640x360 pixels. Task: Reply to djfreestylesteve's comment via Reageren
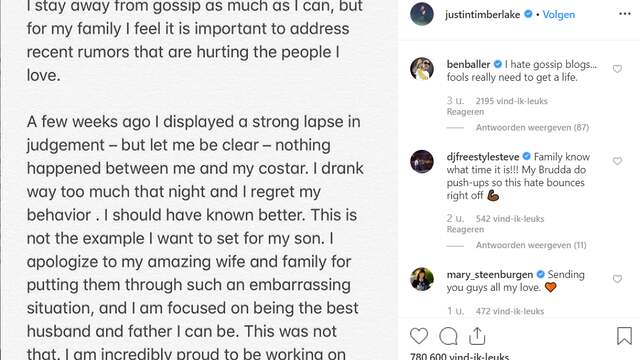coord(465,229)
